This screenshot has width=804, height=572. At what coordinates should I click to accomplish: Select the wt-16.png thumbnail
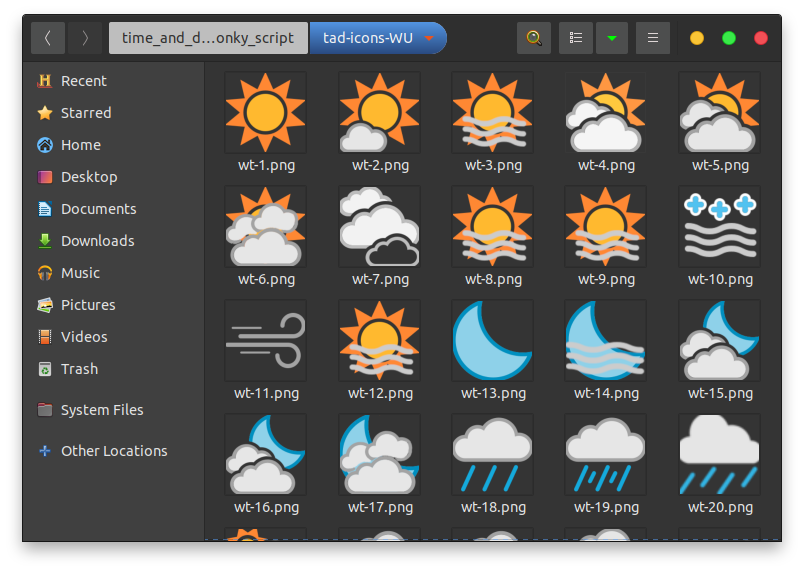click(x=266, y=455)
